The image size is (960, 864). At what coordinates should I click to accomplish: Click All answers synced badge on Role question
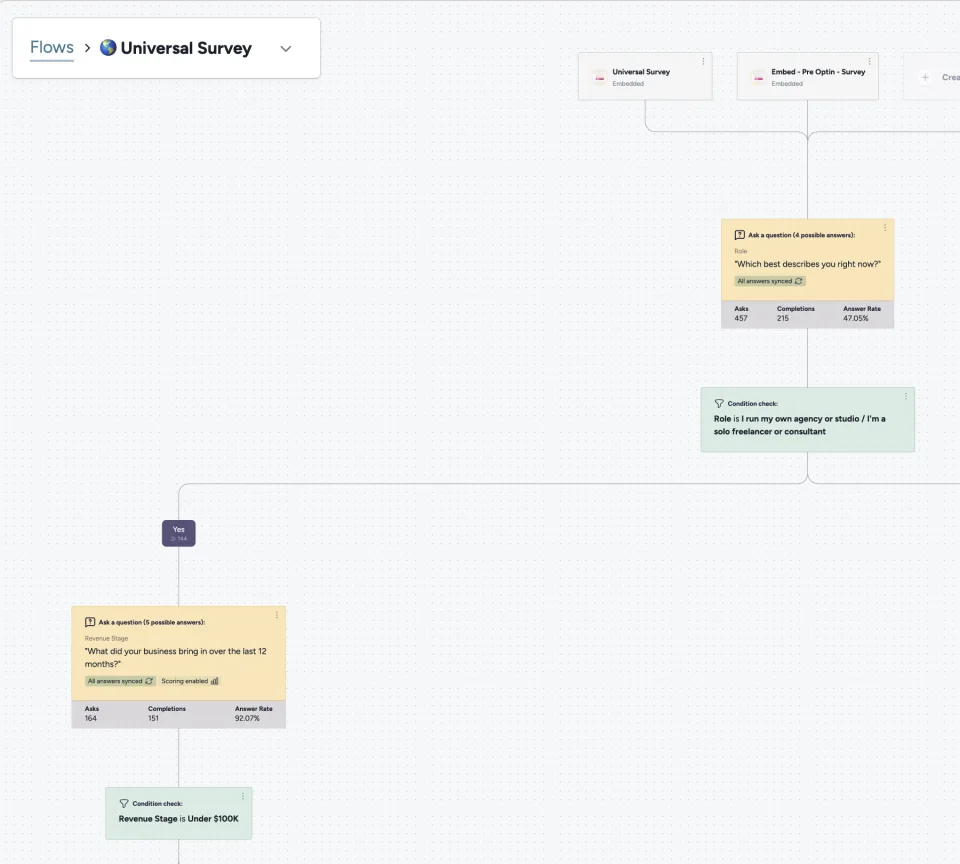(770, 281)
